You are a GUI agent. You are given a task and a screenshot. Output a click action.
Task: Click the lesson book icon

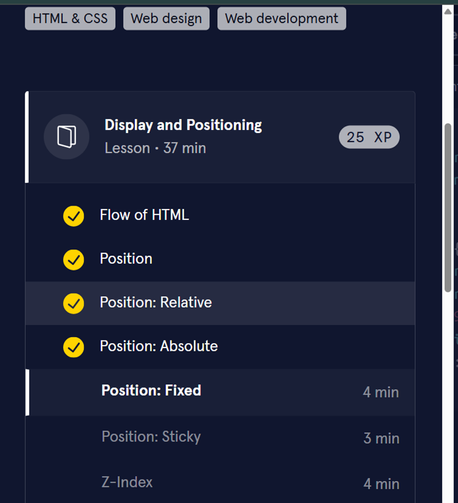point(66,137)
